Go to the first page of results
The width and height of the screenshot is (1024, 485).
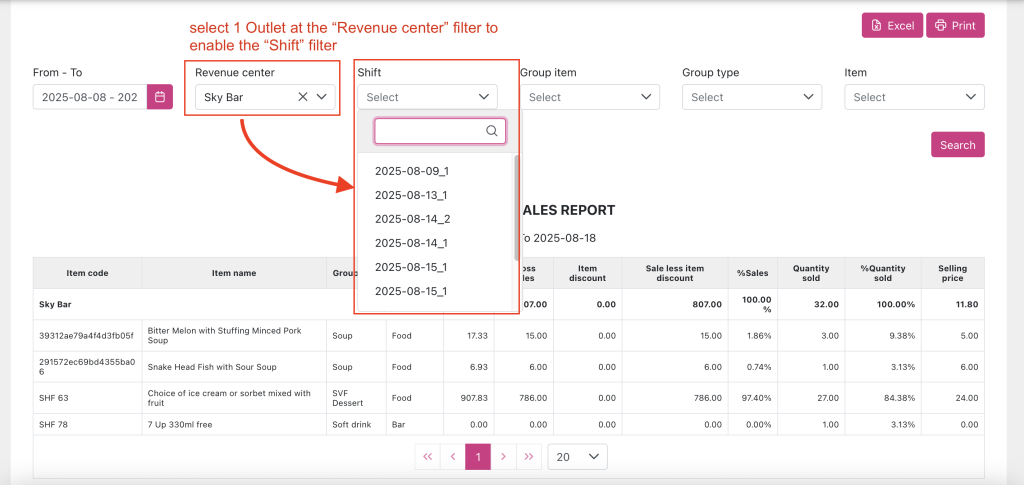[428, 457]
